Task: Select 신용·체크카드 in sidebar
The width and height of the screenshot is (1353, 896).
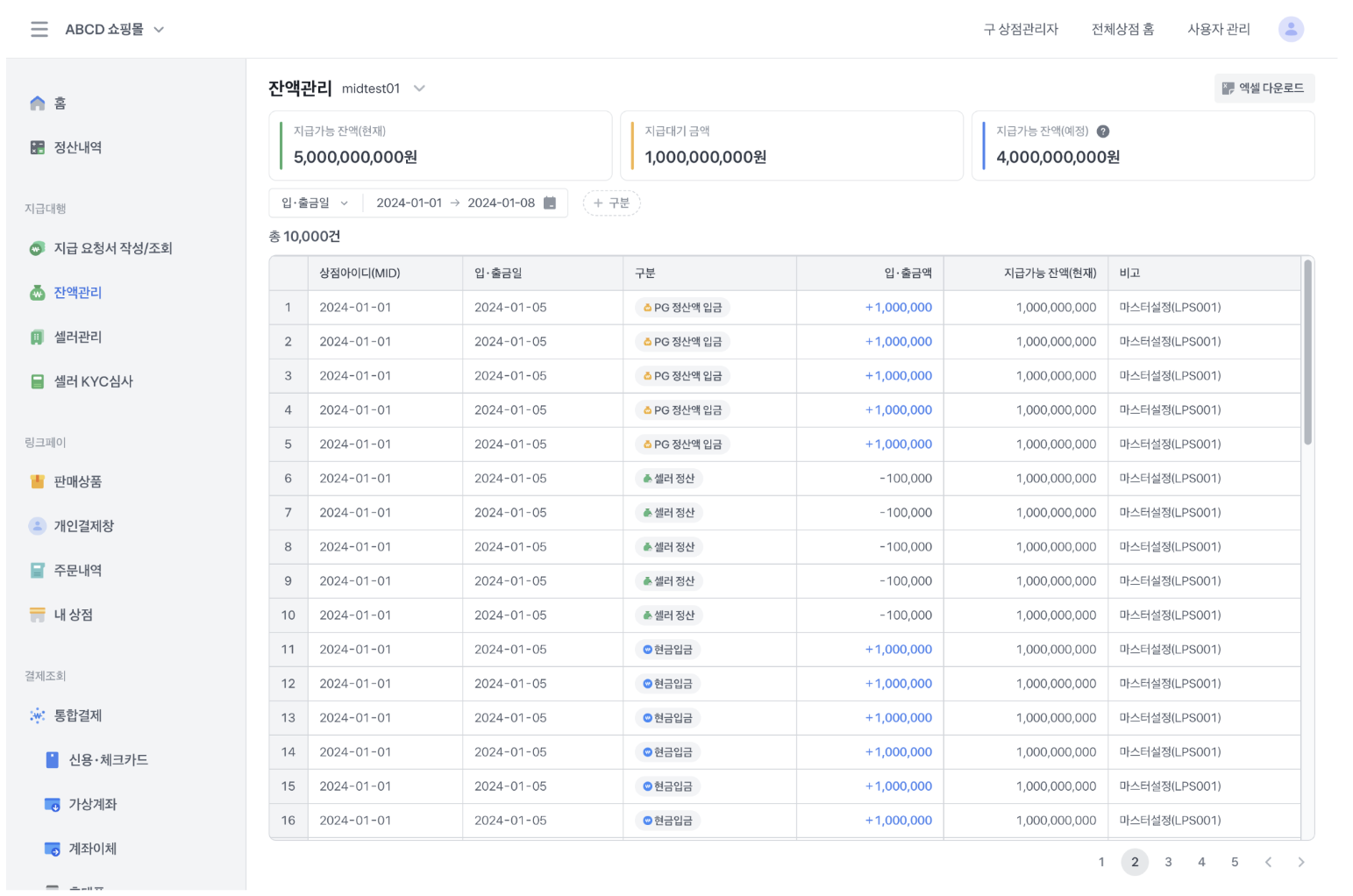Action: [108, 760]
